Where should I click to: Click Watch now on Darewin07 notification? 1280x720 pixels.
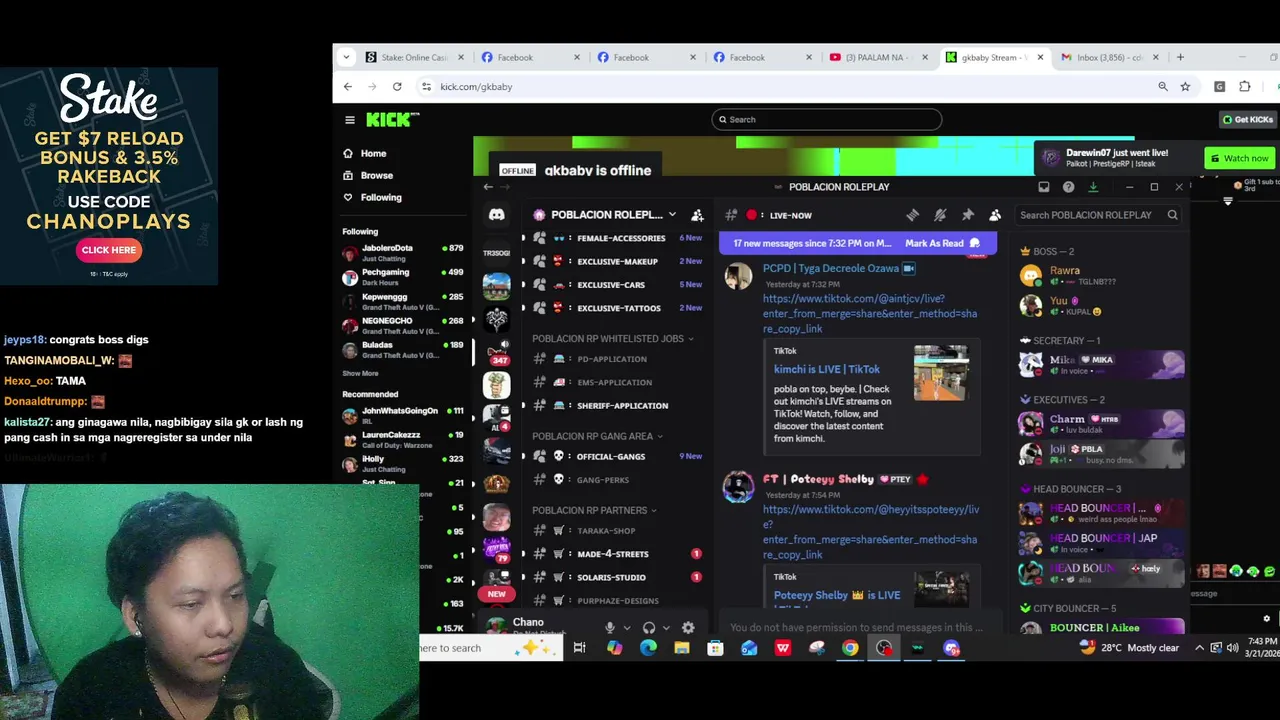pos(1239,158)
